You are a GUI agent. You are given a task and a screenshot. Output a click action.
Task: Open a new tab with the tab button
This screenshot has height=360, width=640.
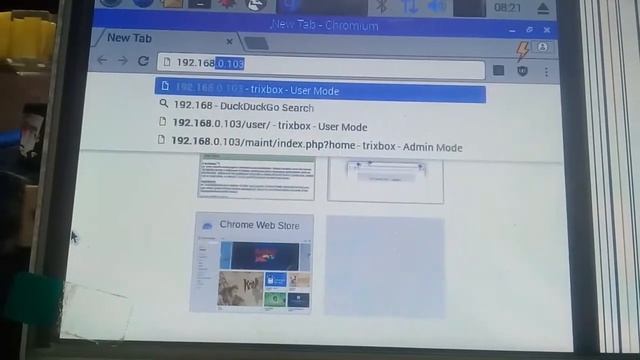pyautogui.click(x=256, y=43)
